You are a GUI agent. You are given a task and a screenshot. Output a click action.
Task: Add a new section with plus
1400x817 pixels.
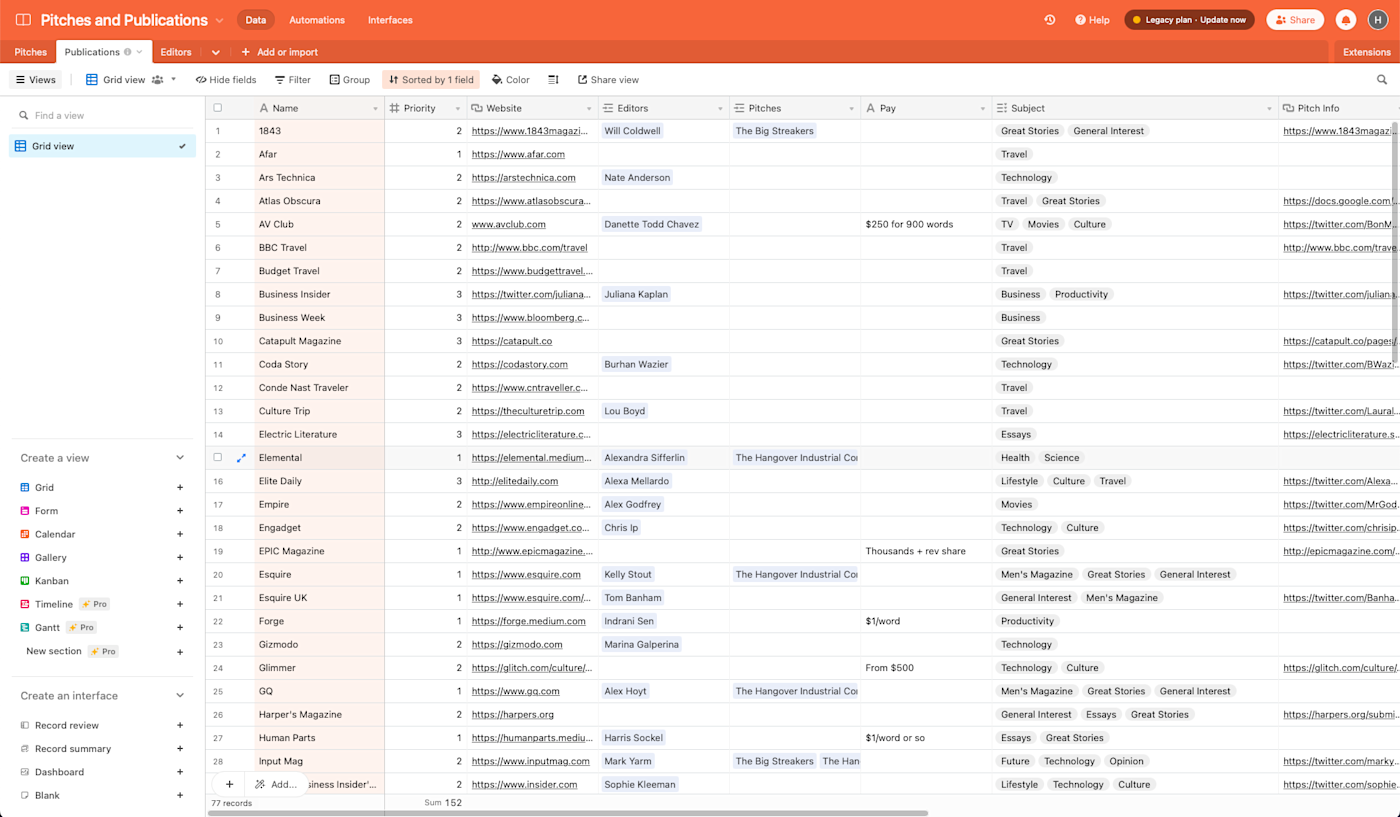(180, 652)
